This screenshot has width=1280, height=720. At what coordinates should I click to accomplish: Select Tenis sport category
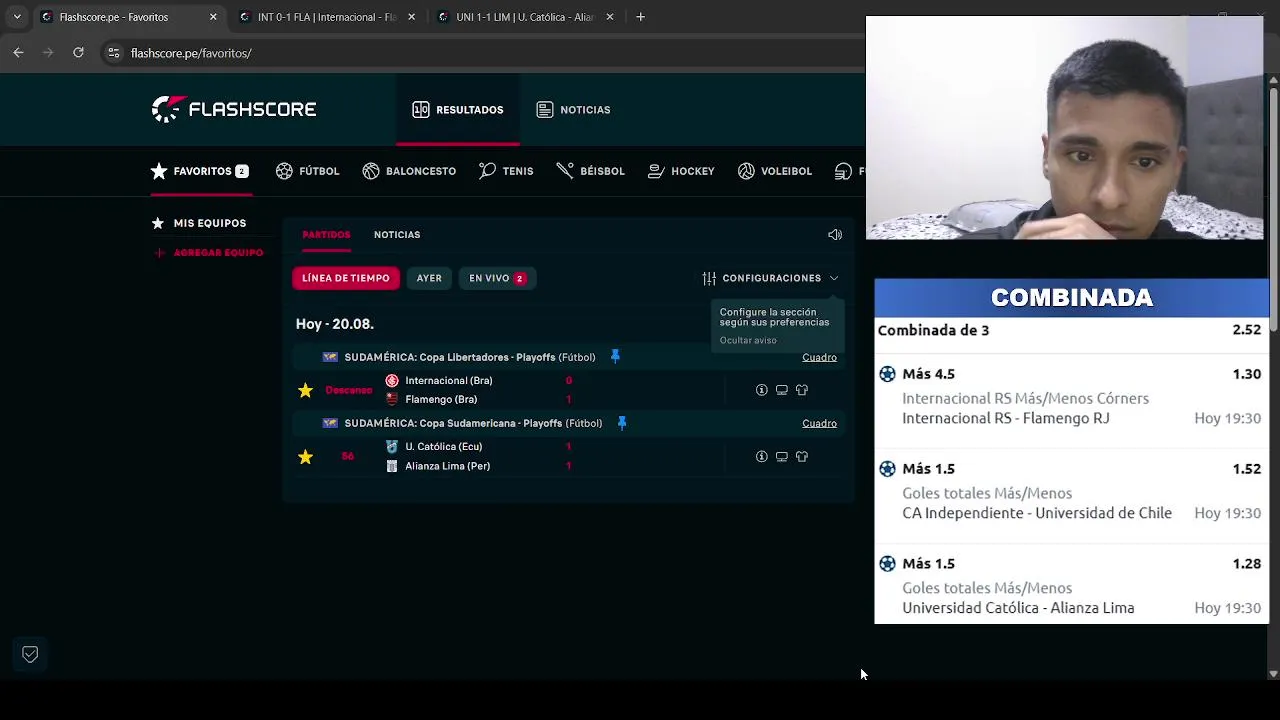(506, 171)
